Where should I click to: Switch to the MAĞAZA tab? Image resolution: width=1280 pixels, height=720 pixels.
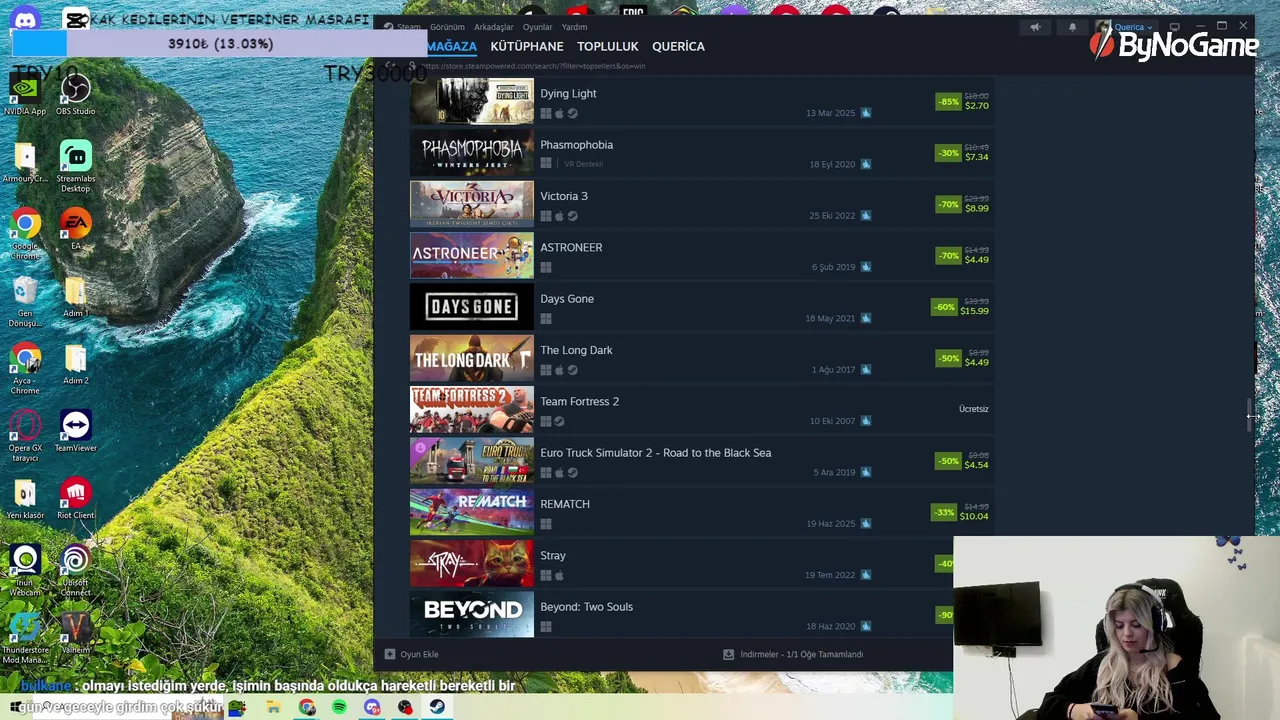(x=452, y=46)
